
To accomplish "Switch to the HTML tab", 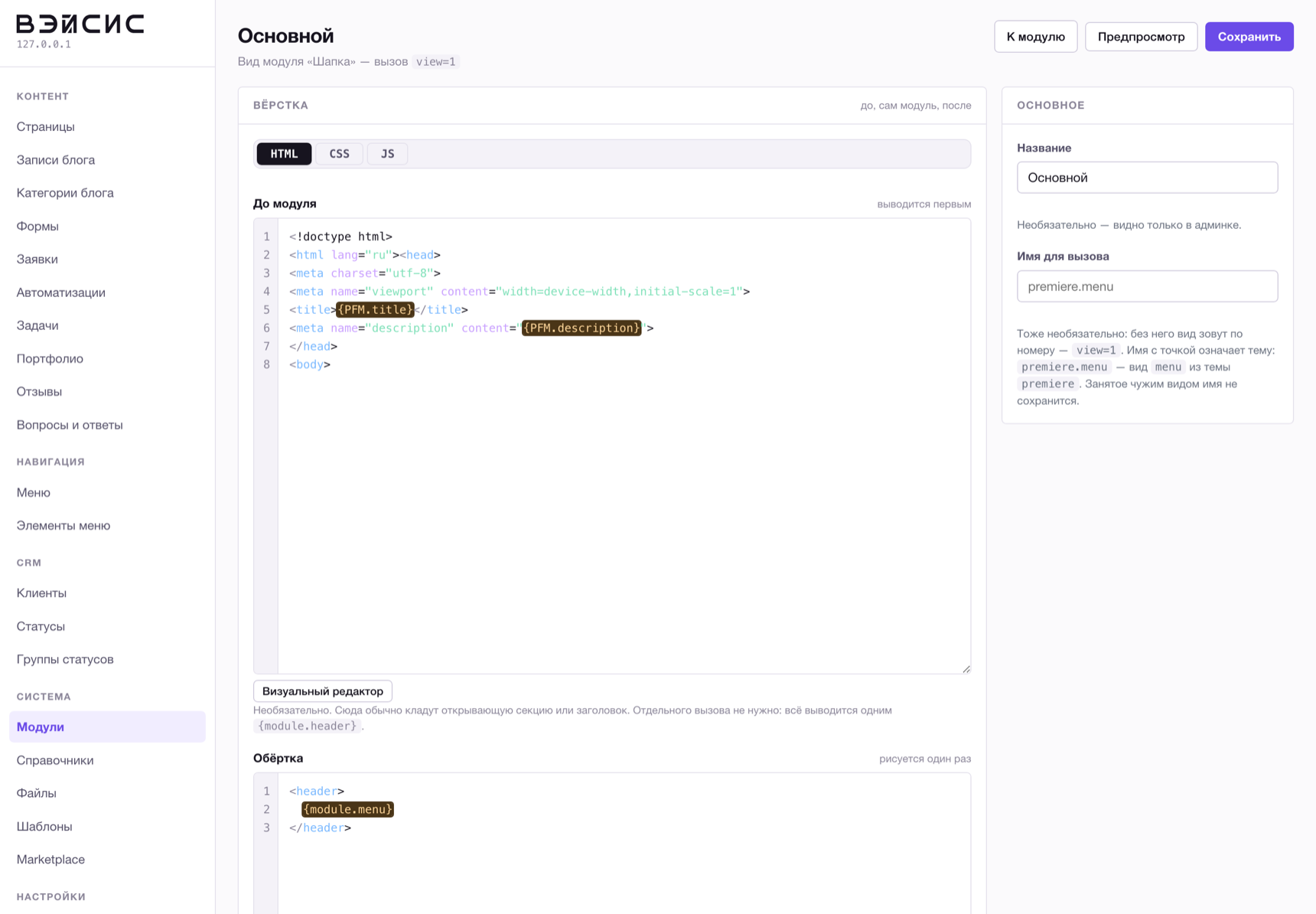I will coord(284,154).
